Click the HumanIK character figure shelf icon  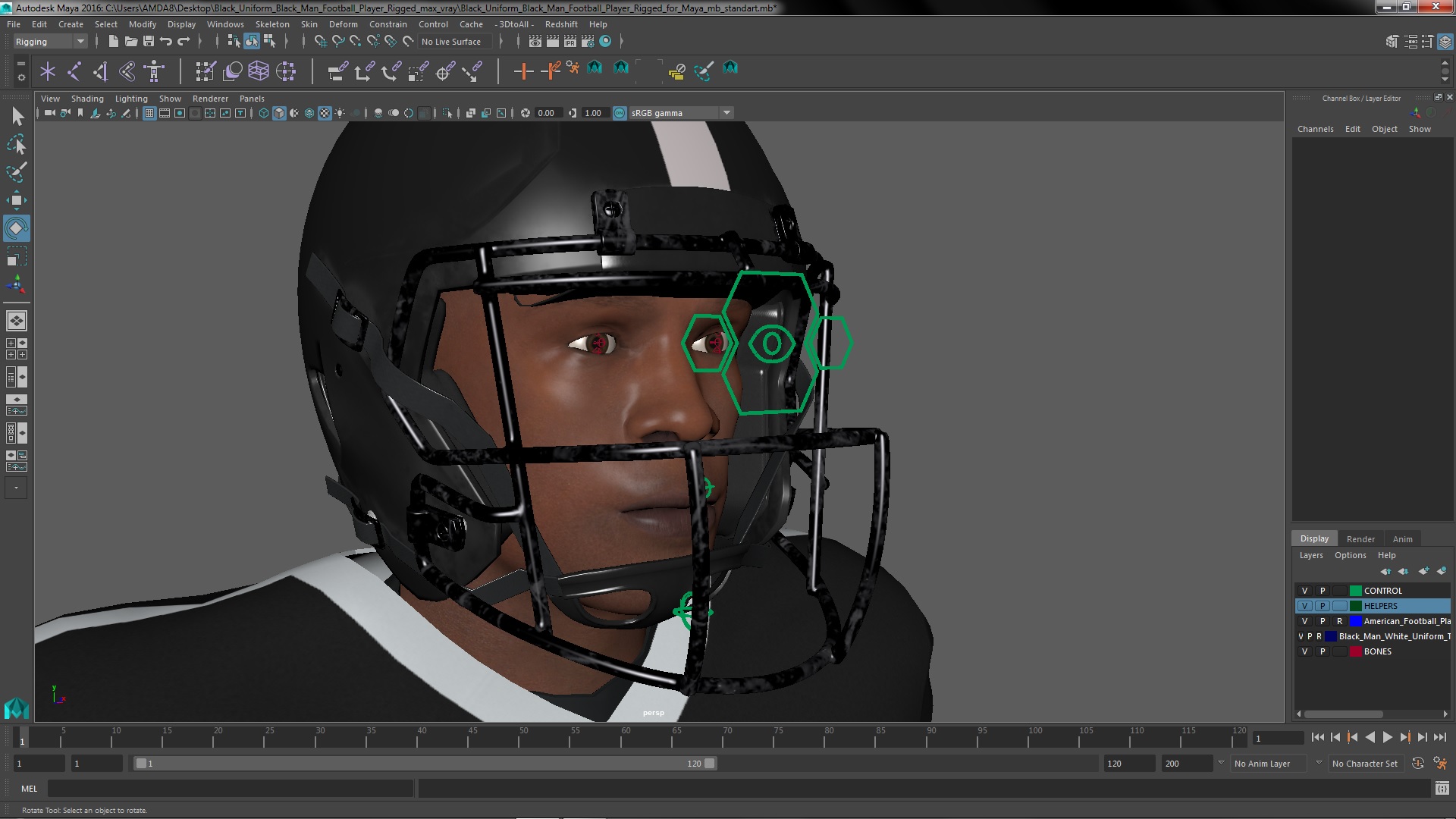(x=154, y=71)
